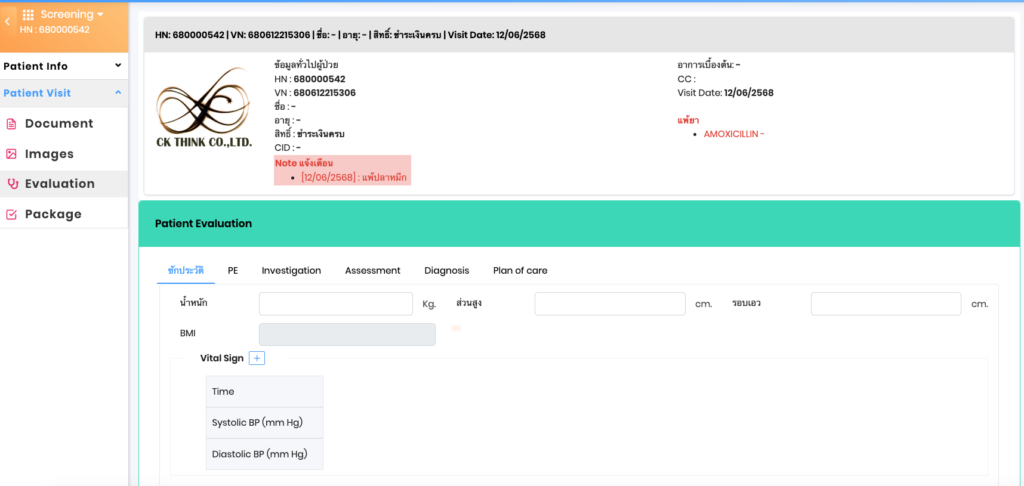Click the Document icon in the sidebar
This screenshot has height=486, width=1024.
coord(11,124)
